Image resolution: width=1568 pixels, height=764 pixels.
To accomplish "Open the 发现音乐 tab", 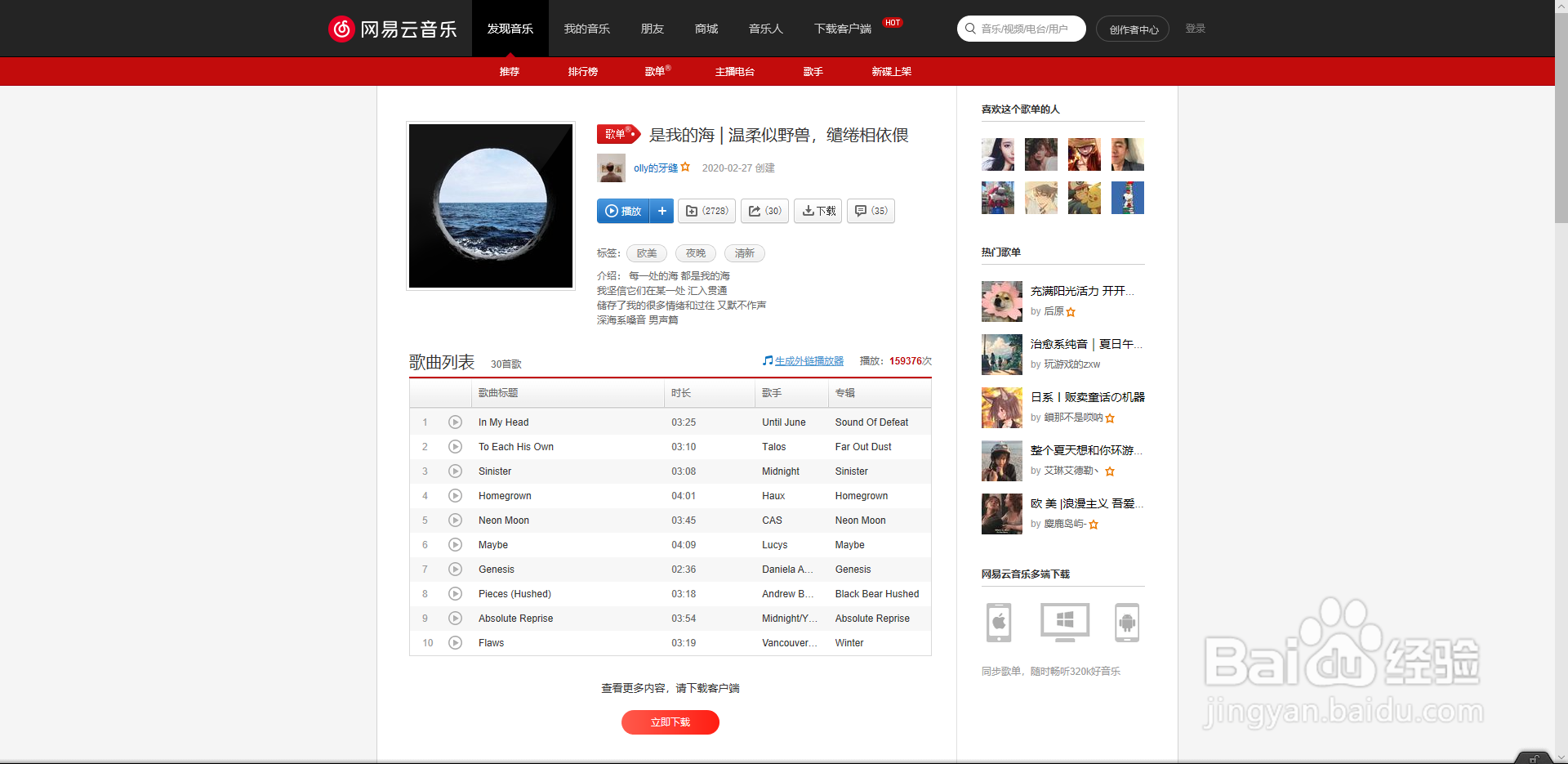I will click(x=510, y=29).
